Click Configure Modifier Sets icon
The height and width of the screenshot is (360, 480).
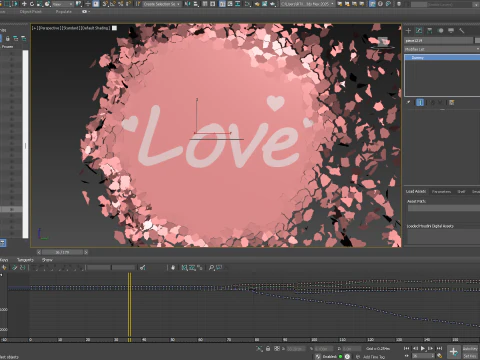[x=452, y=102]
